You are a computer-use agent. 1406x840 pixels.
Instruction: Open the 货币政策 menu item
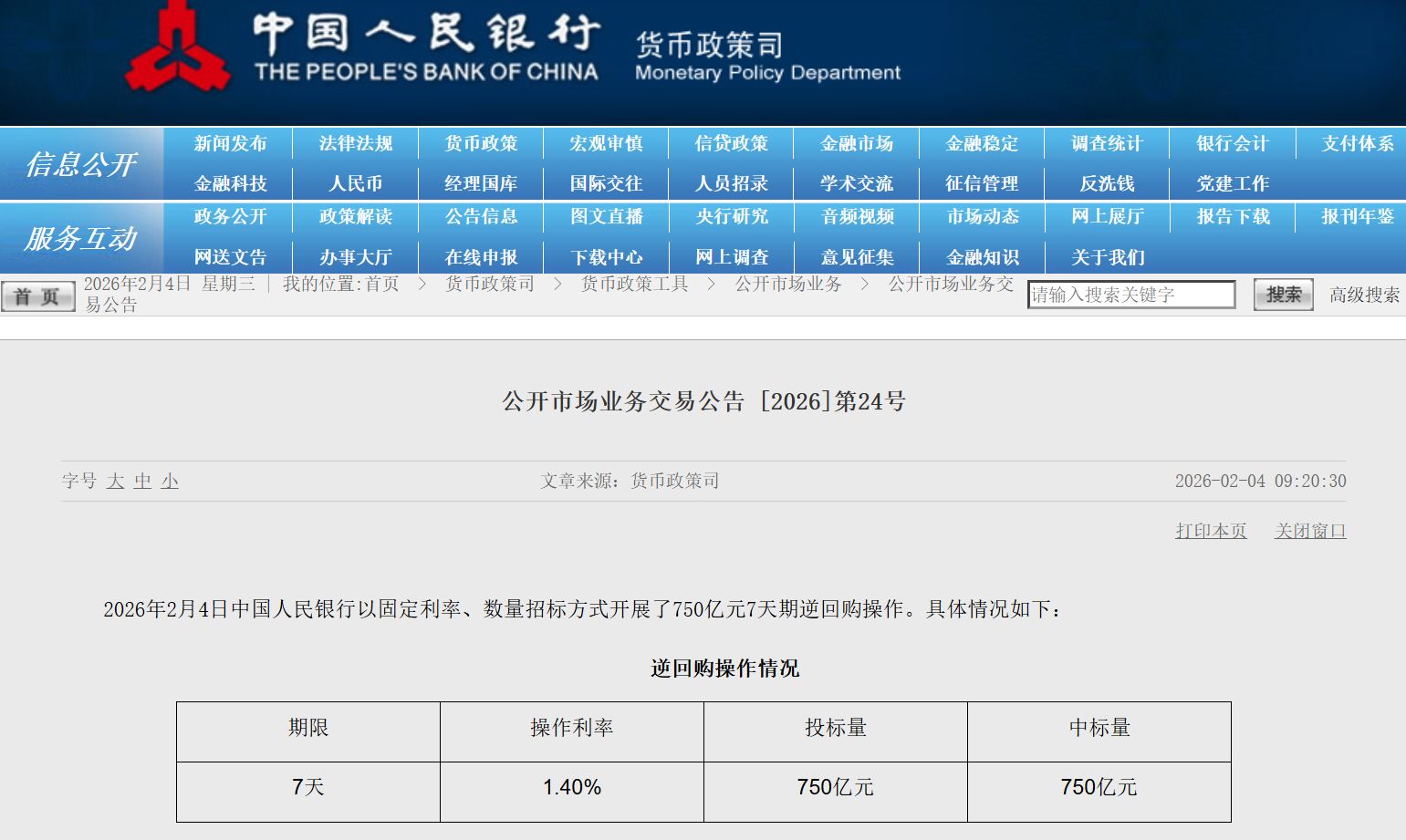pos(481,144)
